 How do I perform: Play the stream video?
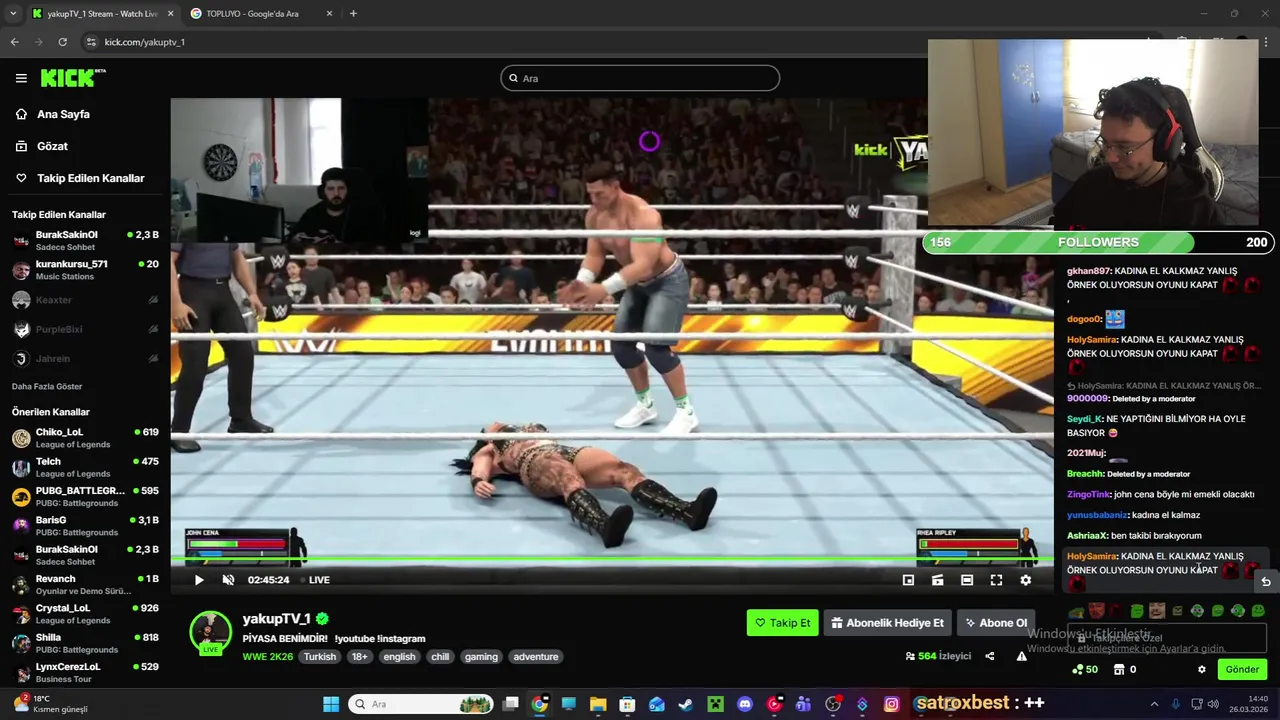[199, 580]
